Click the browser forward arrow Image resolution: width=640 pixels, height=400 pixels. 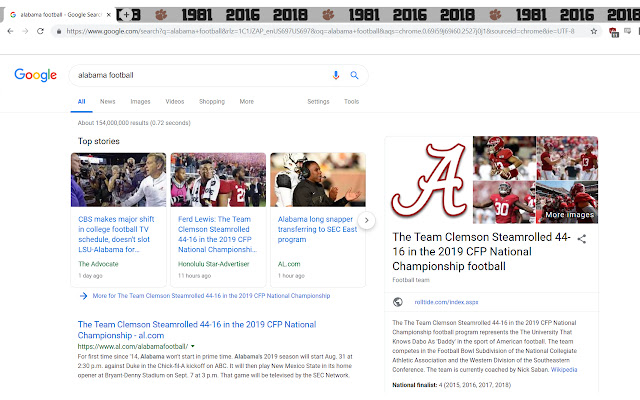tap(25, 31)
